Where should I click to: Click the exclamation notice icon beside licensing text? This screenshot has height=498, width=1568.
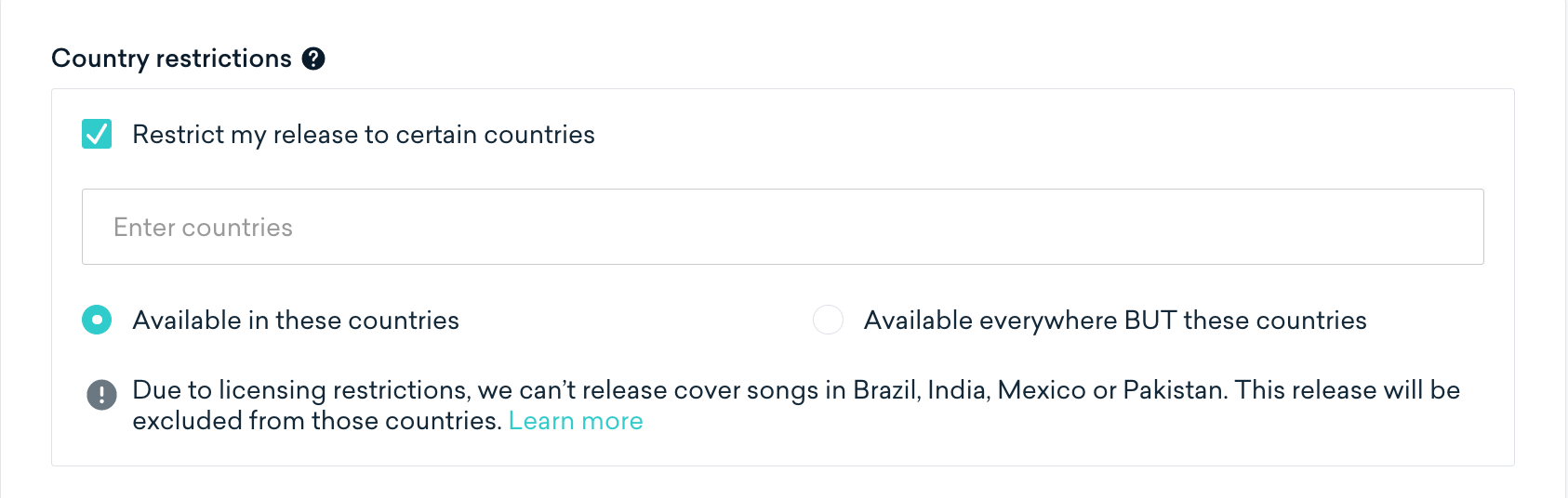click(x=101, y=395)
